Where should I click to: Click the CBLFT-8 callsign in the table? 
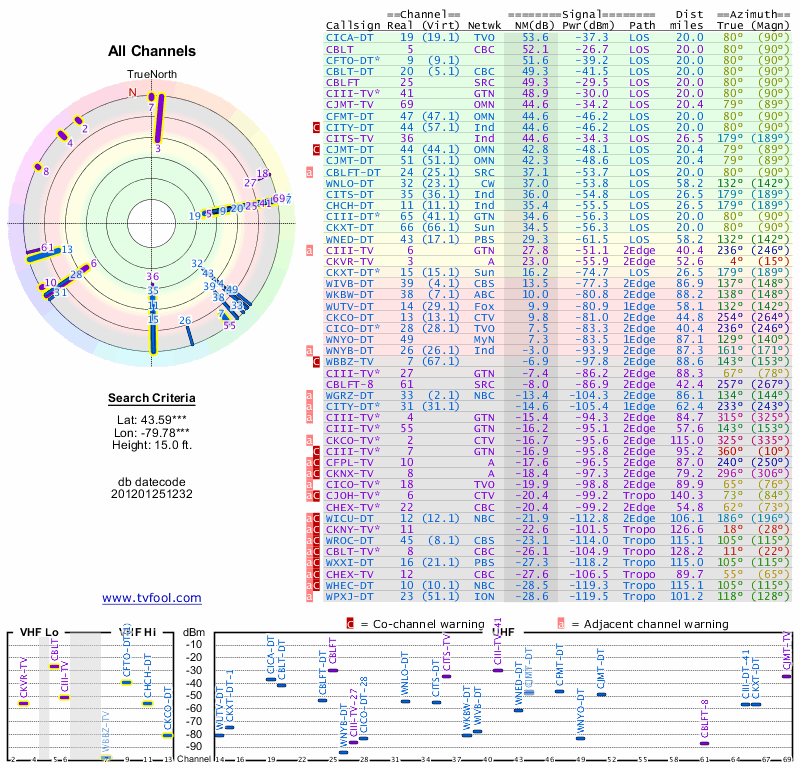349,384
